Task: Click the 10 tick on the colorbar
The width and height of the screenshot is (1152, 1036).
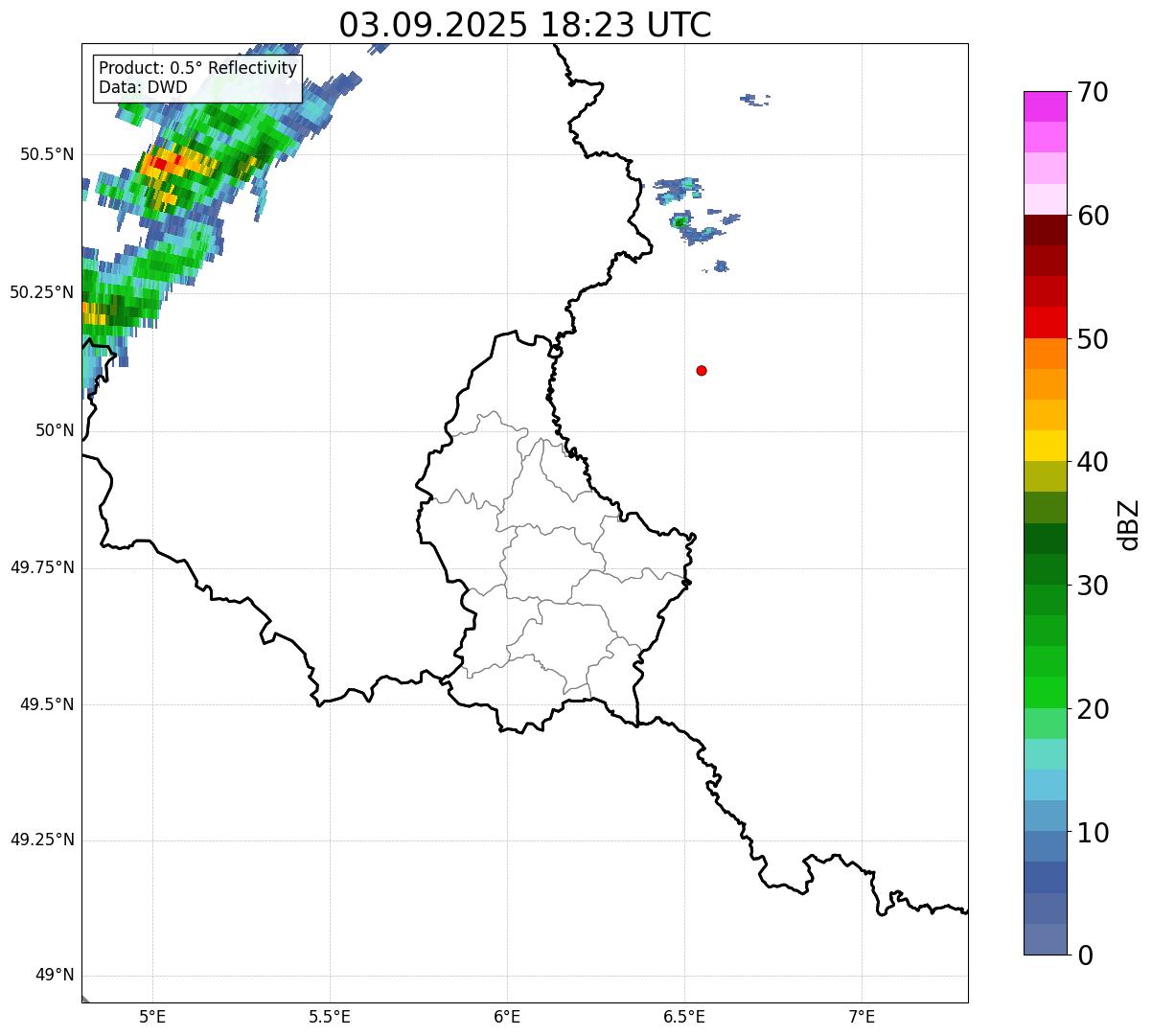Action: coord(1093,832)
